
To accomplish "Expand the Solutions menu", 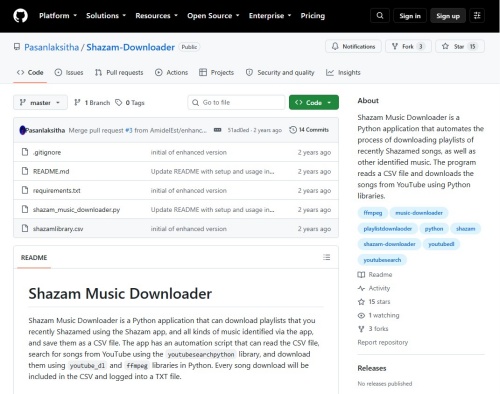I will 106,16.
